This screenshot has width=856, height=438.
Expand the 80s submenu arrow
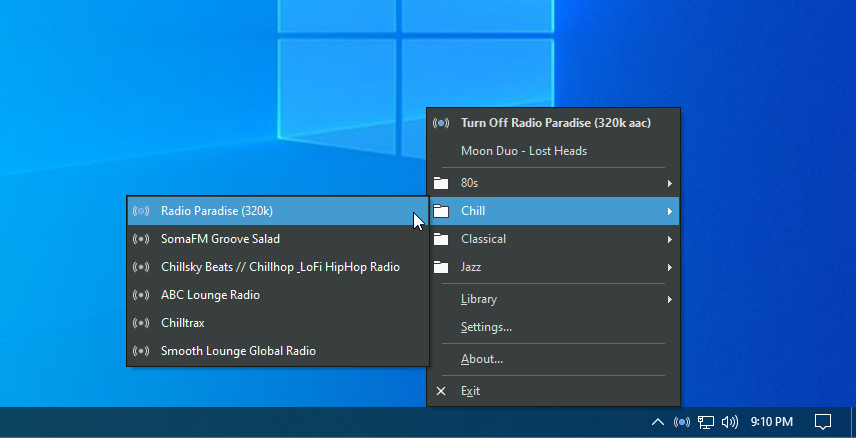(x=669, y=184)
